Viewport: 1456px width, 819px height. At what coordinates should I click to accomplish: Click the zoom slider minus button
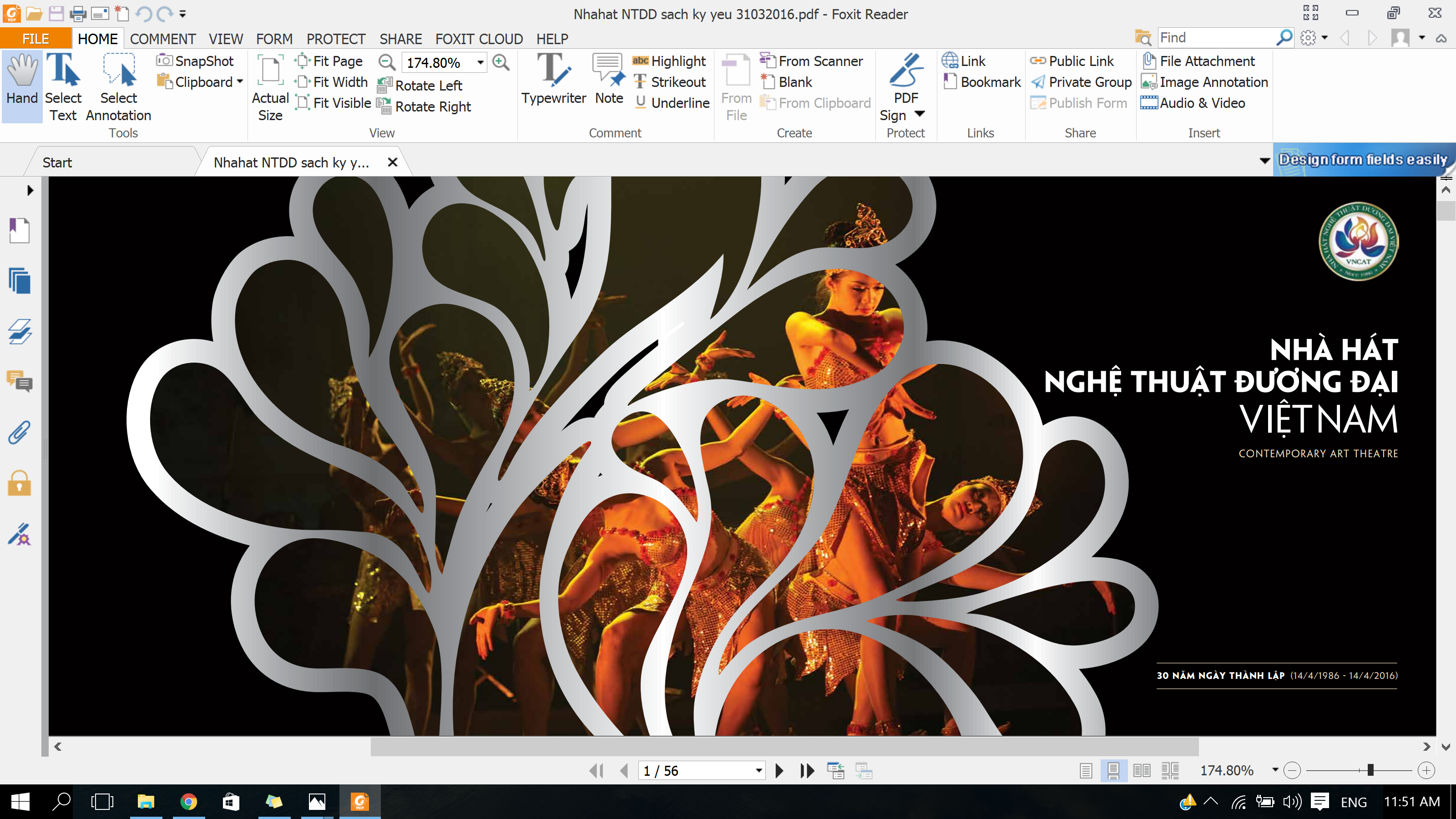pos(1292,770)
